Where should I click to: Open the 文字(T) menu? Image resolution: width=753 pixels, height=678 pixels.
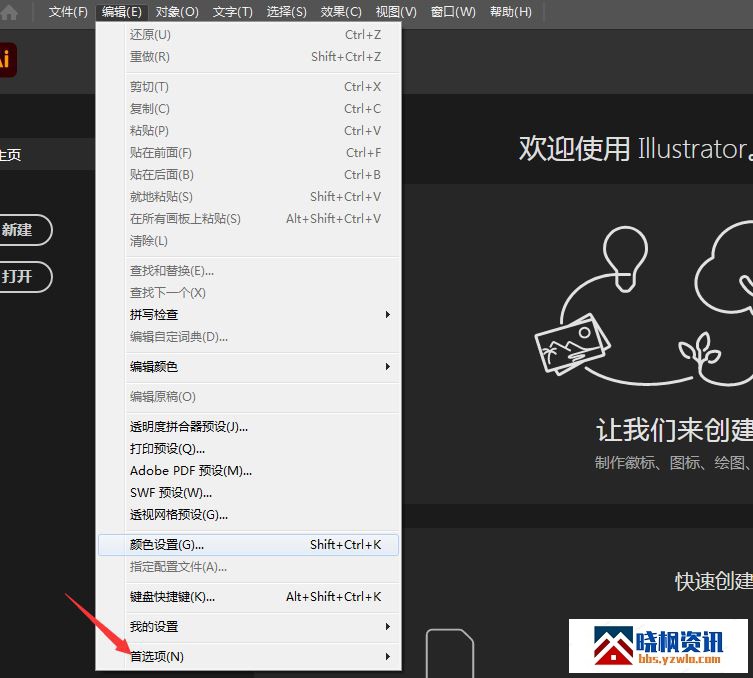pos(232,12)
